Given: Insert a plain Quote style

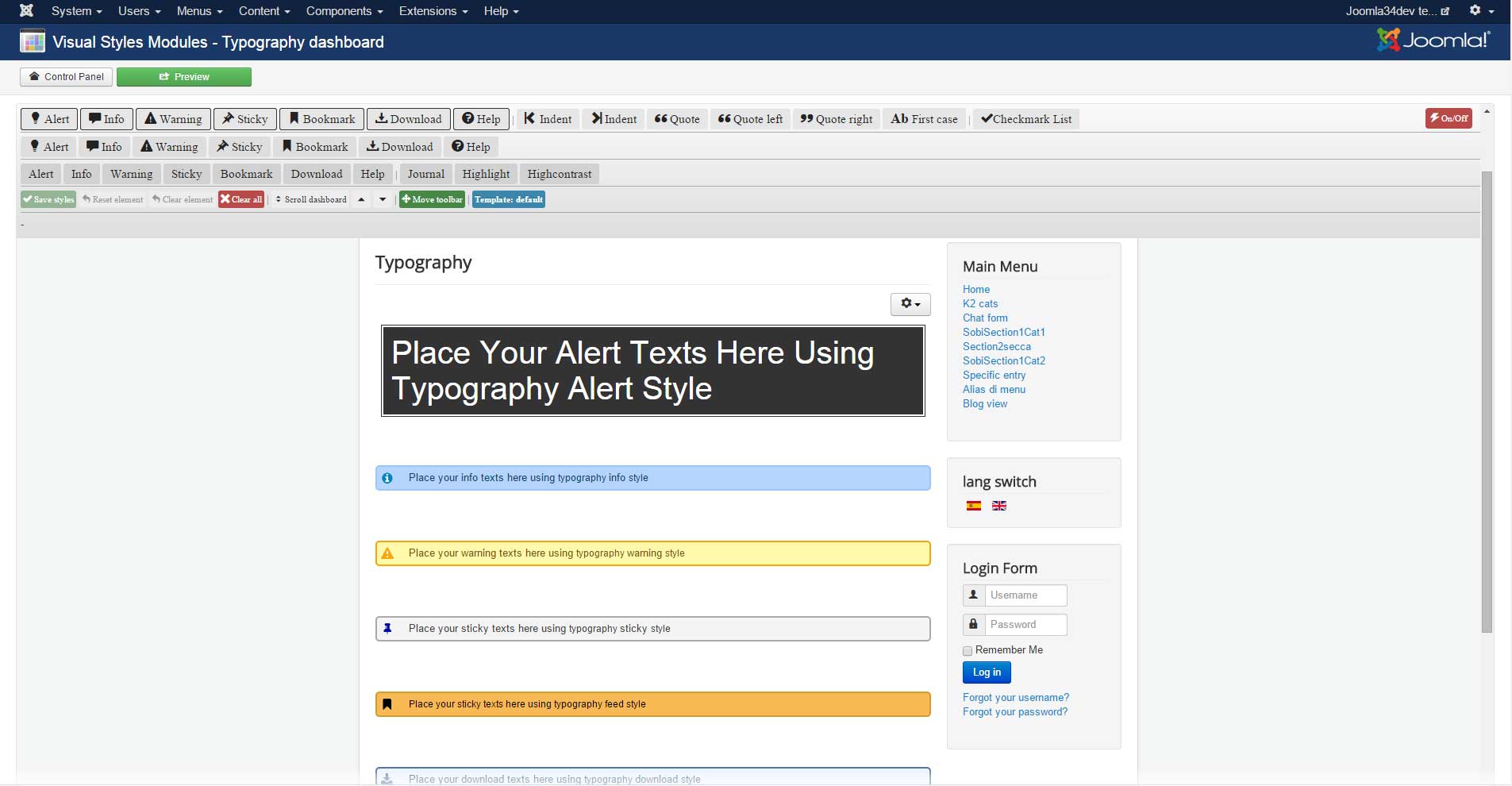Looking at the screenshot, I should (x=677, y=119).
